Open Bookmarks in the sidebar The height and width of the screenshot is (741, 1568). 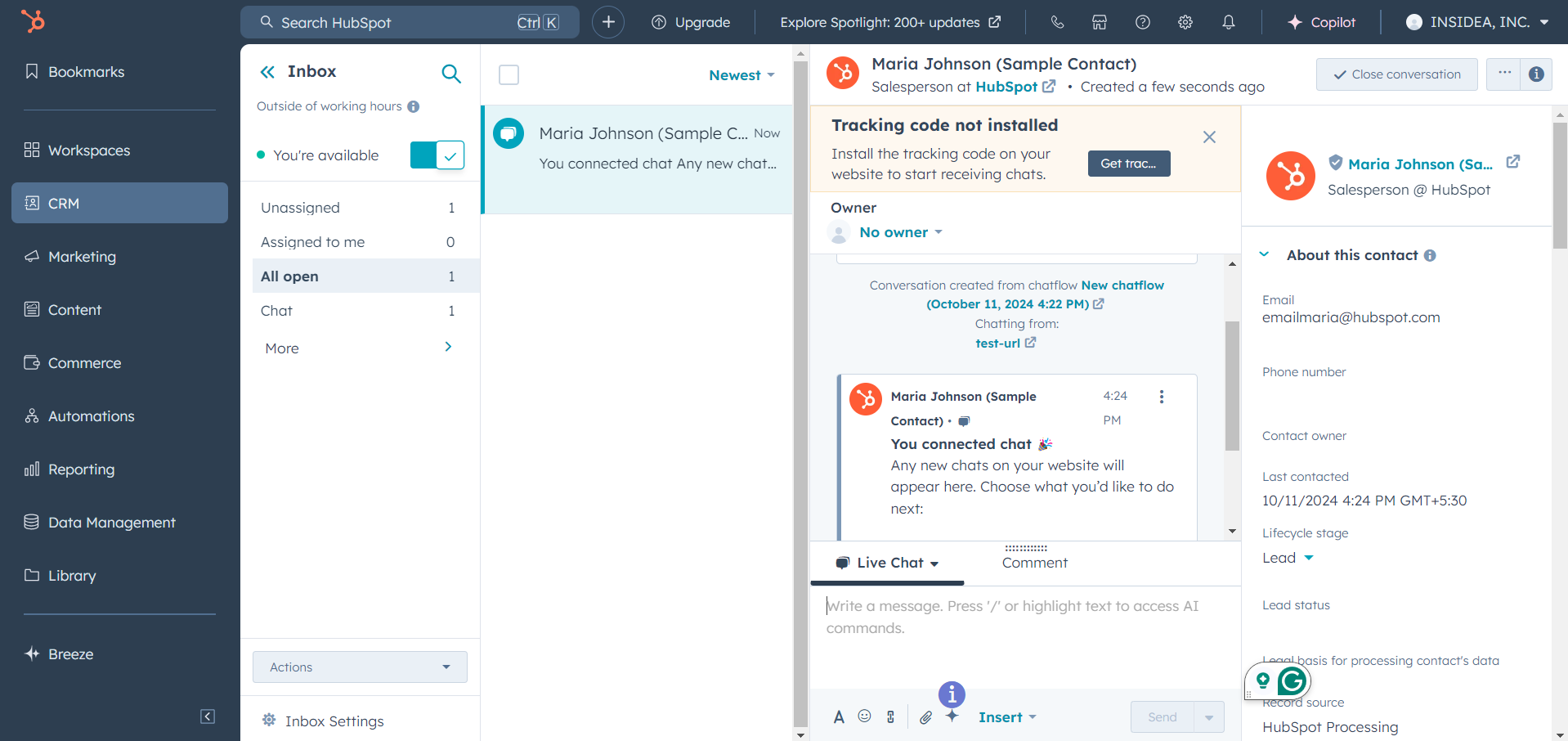pyautogui.click(x=119, y=72)
